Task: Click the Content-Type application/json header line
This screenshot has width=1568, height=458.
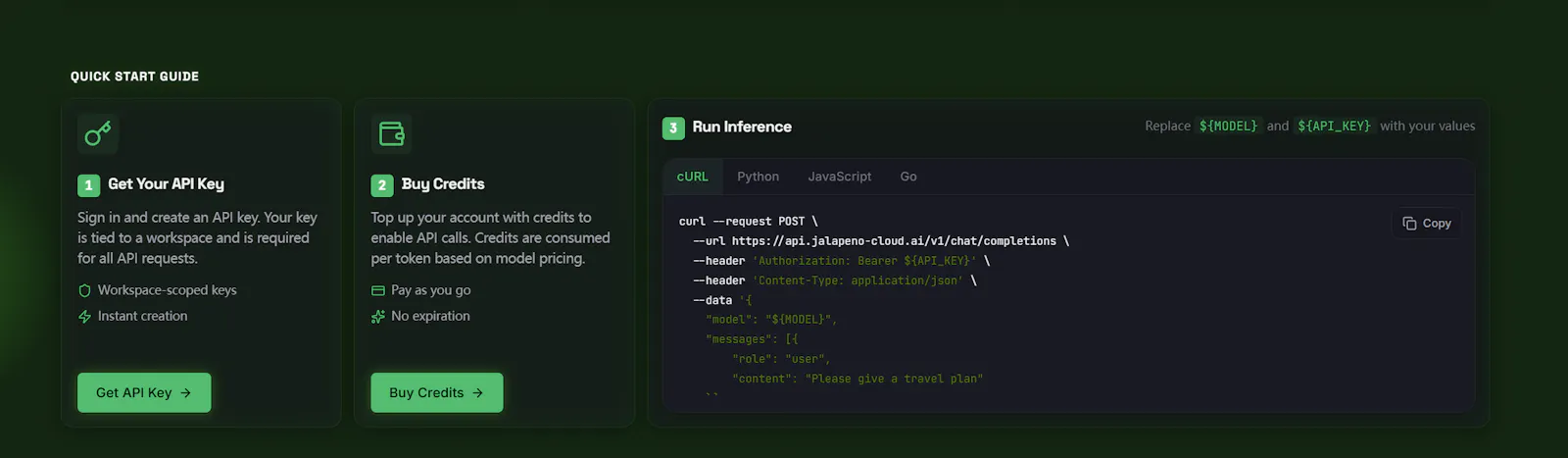Action: point(835,280)
